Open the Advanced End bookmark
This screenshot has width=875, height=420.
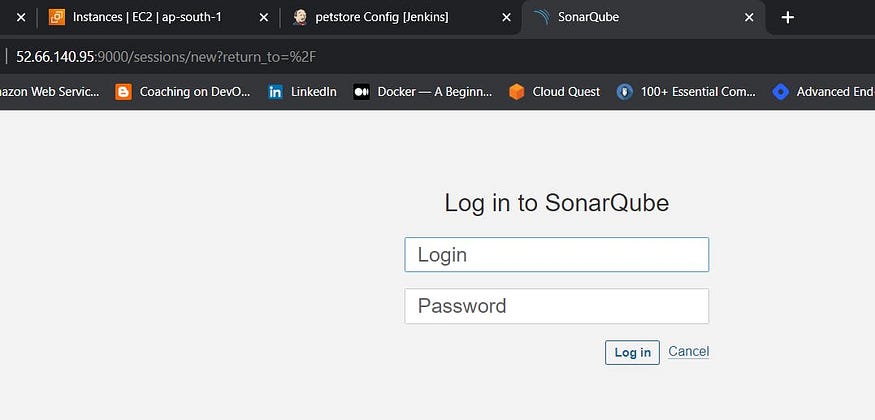[824, 91]
